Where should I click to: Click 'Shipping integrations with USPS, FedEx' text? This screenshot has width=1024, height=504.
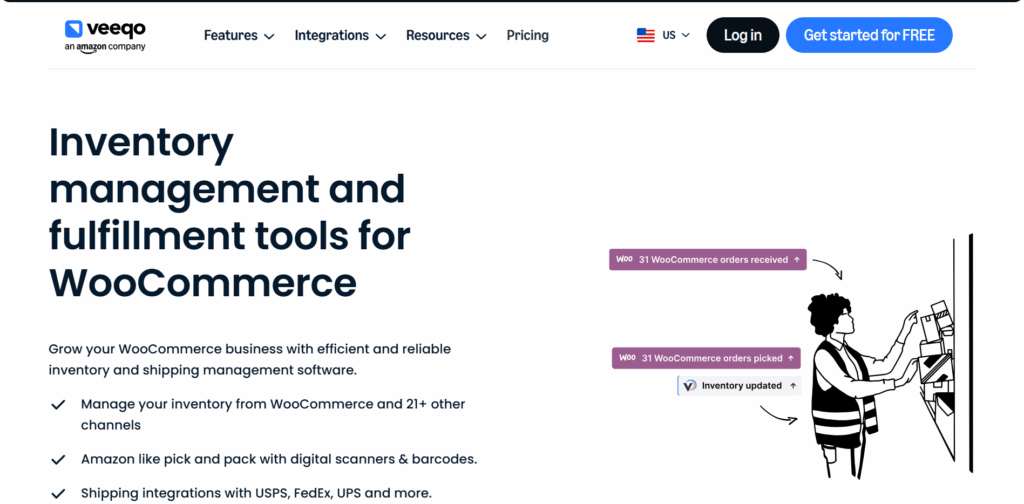(256, 493)
